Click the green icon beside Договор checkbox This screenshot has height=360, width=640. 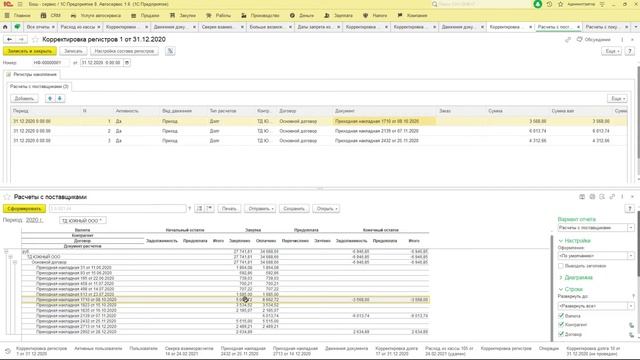click(631, 335)
